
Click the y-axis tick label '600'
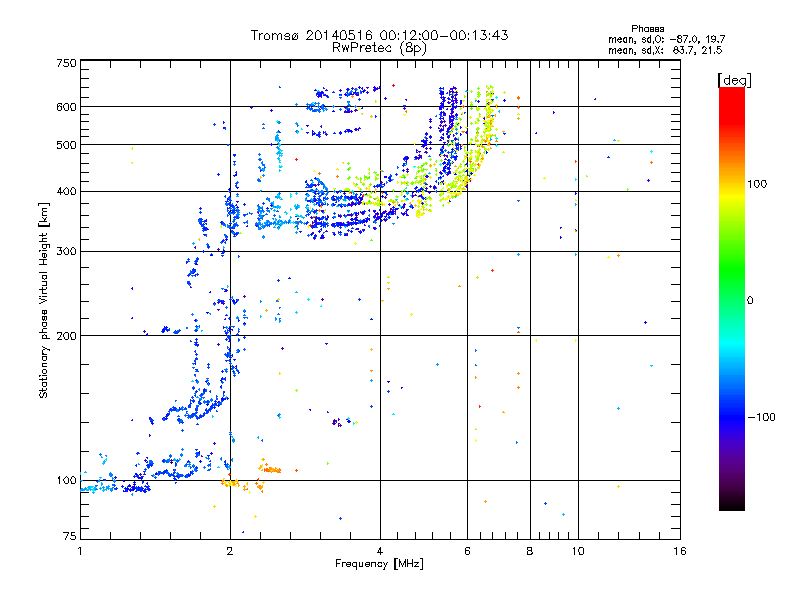(66, 107)
